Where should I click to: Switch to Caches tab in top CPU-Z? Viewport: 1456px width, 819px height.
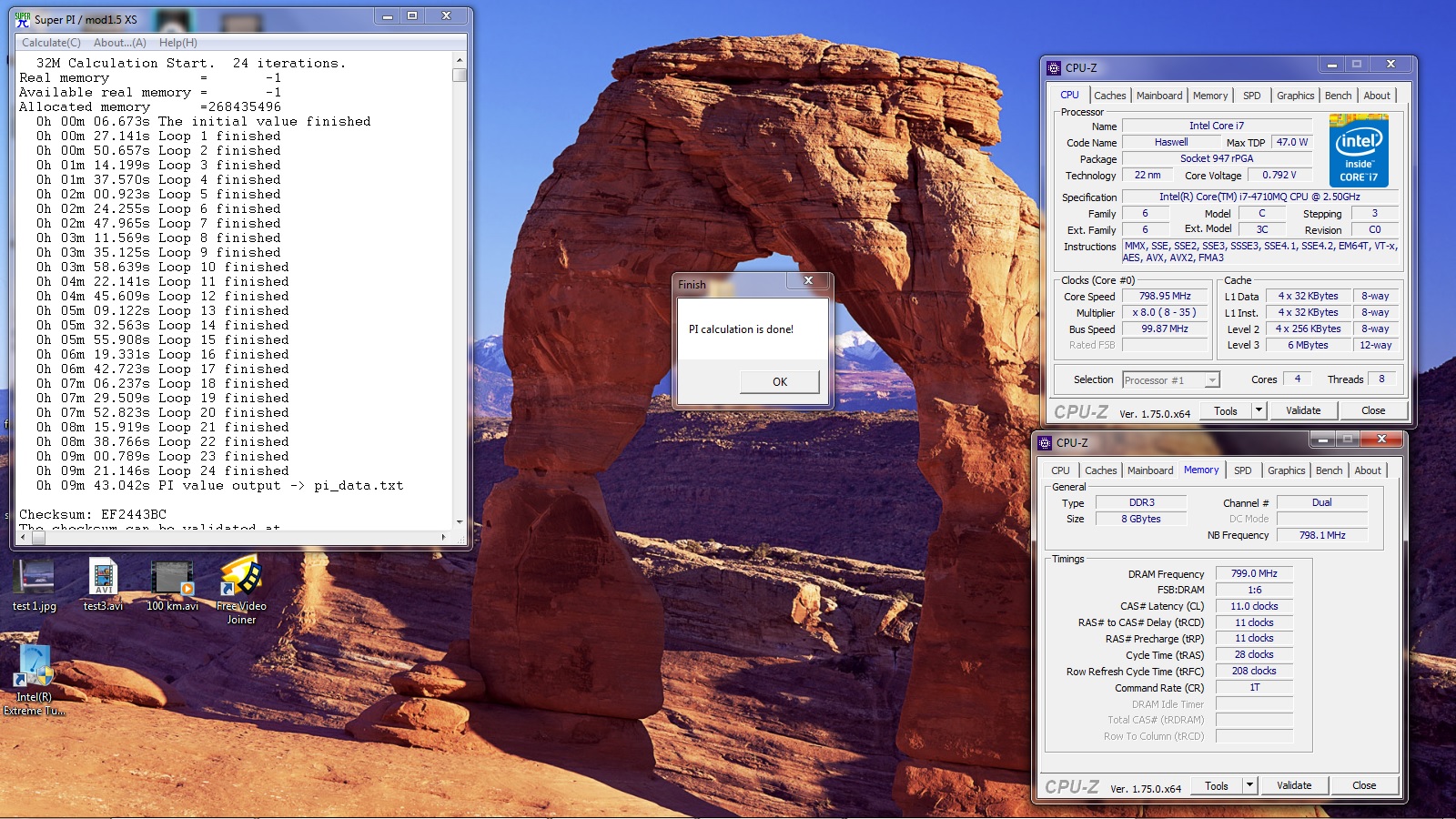point(1109,96)
